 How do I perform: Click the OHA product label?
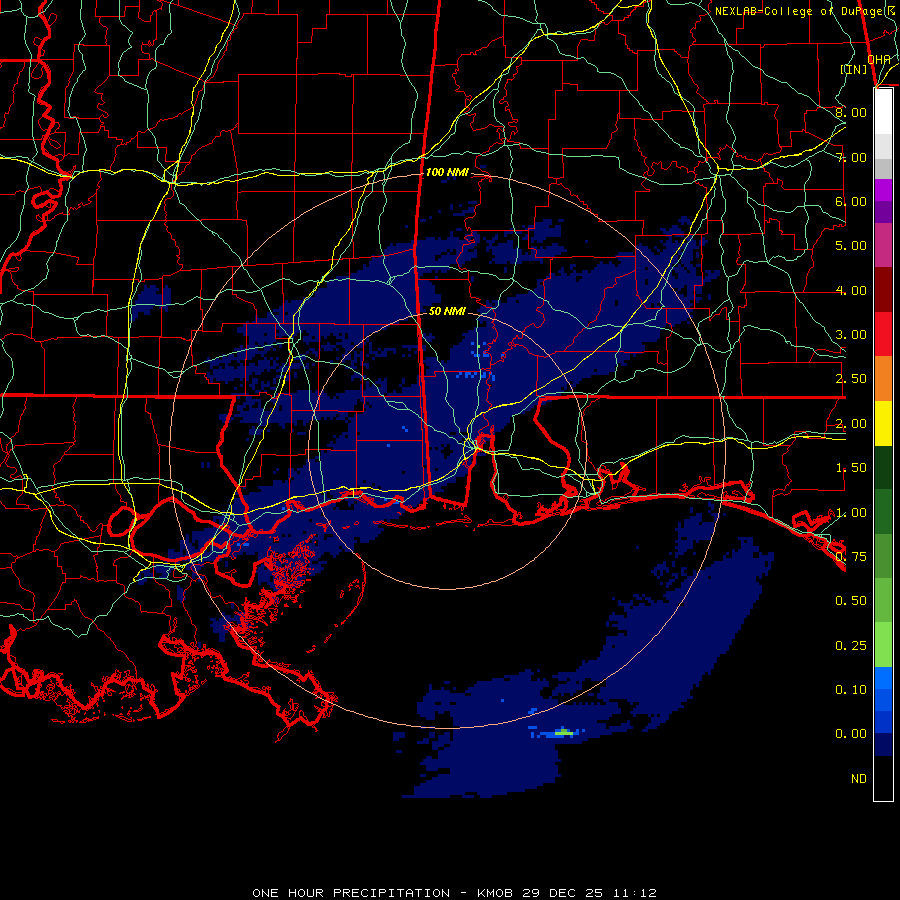point(879,60)
